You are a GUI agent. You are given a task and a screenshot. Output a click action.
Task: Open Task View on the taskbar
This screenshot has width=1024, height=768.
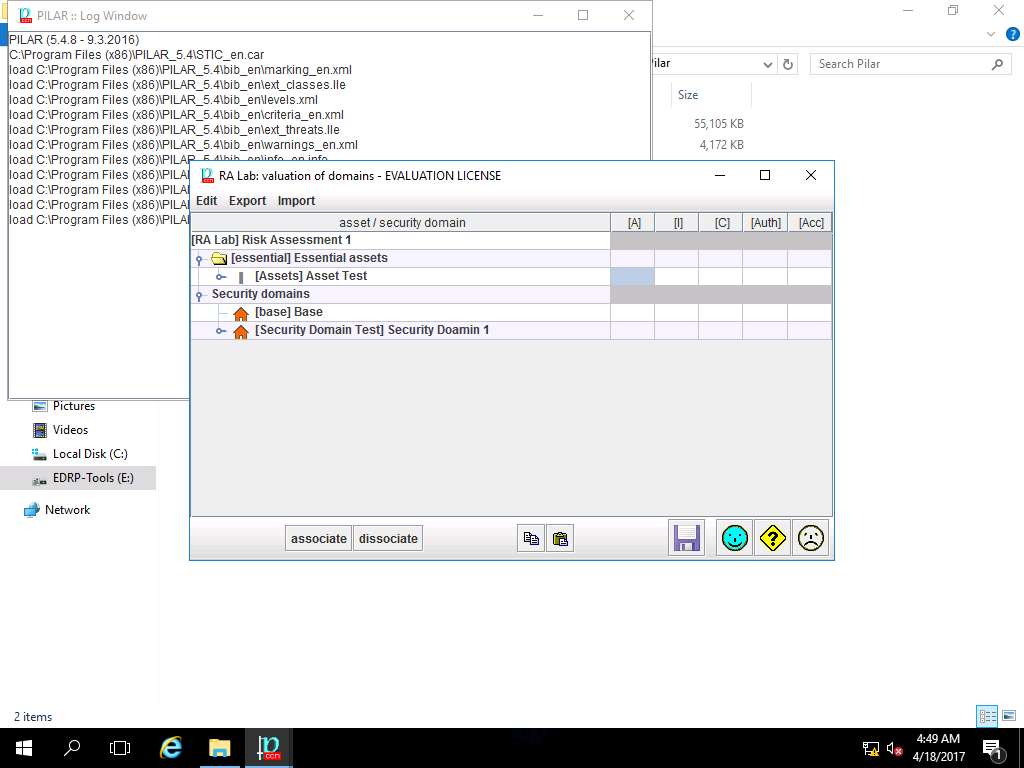pos(120,748)
